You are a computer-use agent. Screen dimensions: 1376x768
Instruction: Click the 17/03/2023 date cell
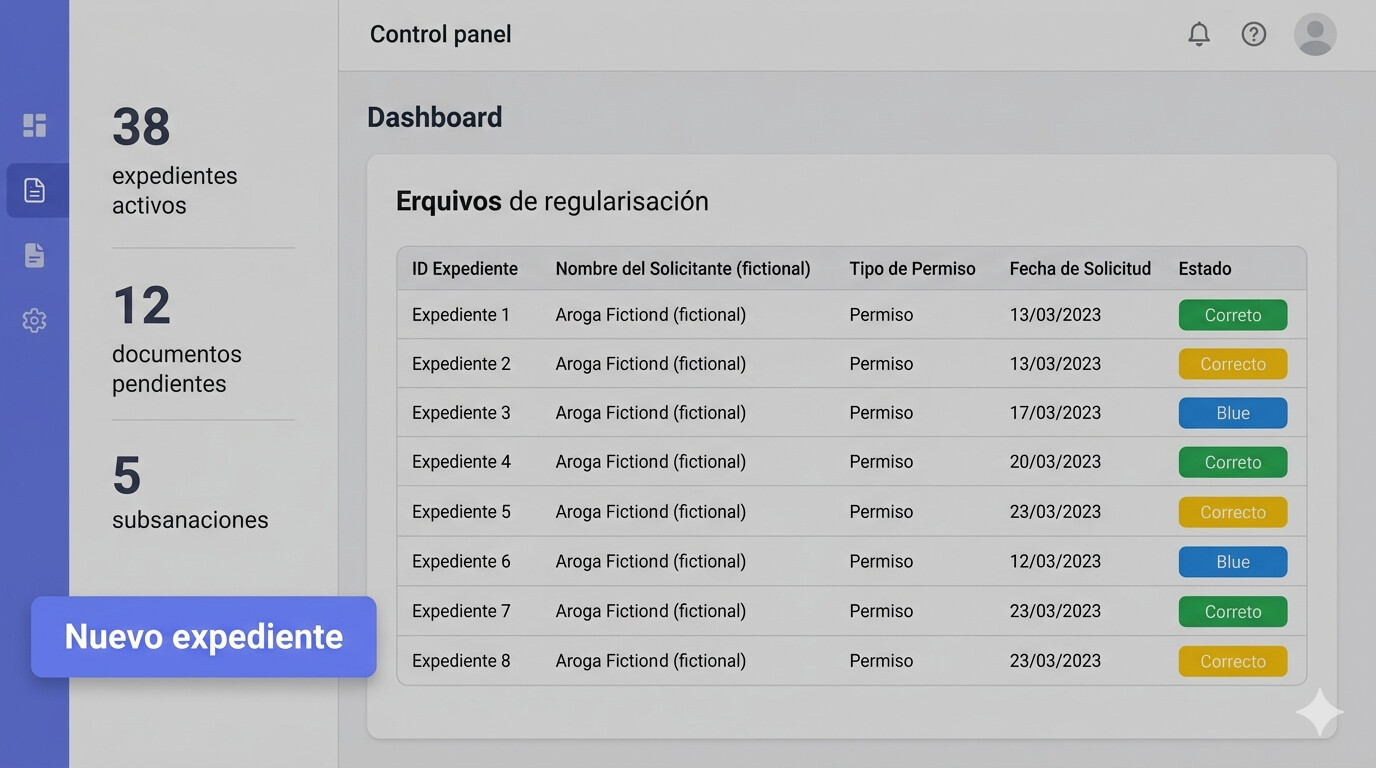coord(1055,413)
